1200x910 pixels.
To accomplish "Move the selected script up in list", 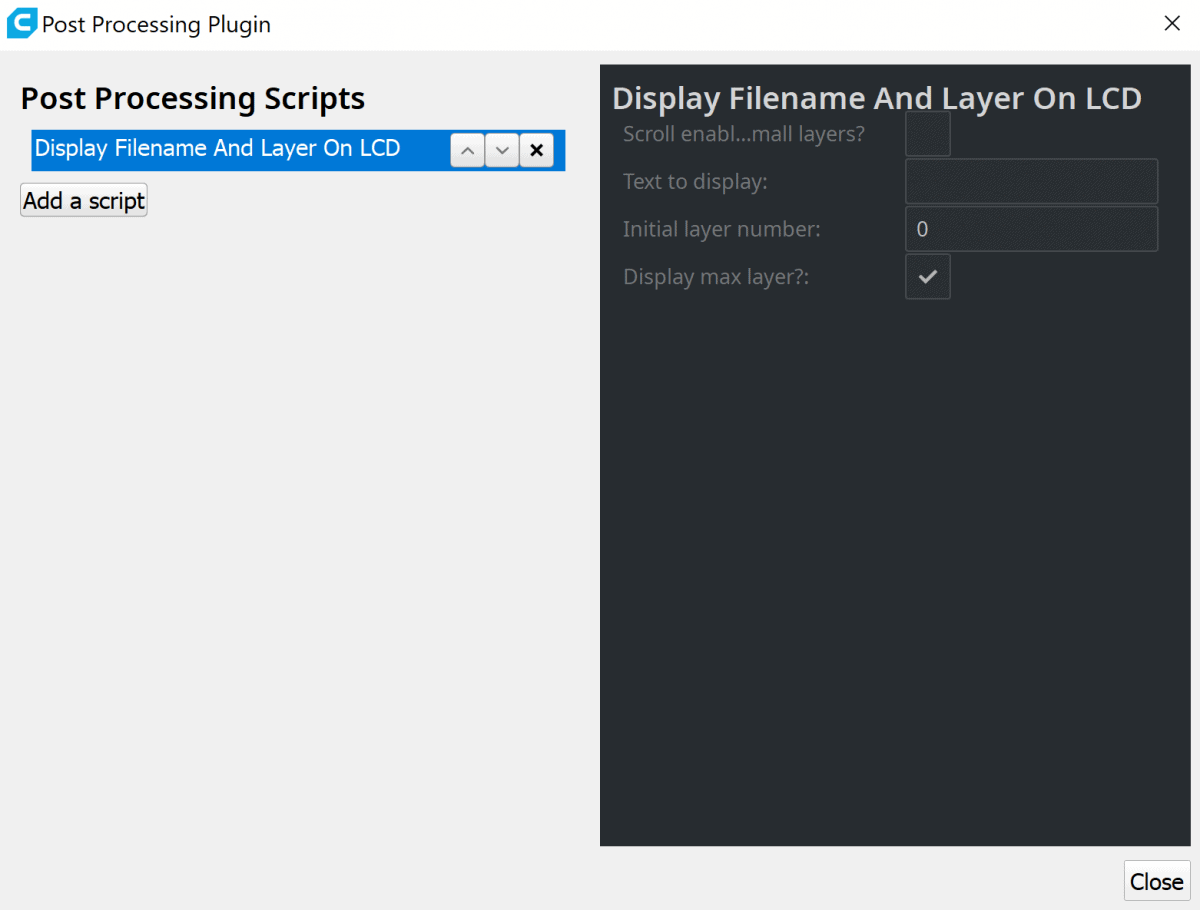I will click(467, 151).
